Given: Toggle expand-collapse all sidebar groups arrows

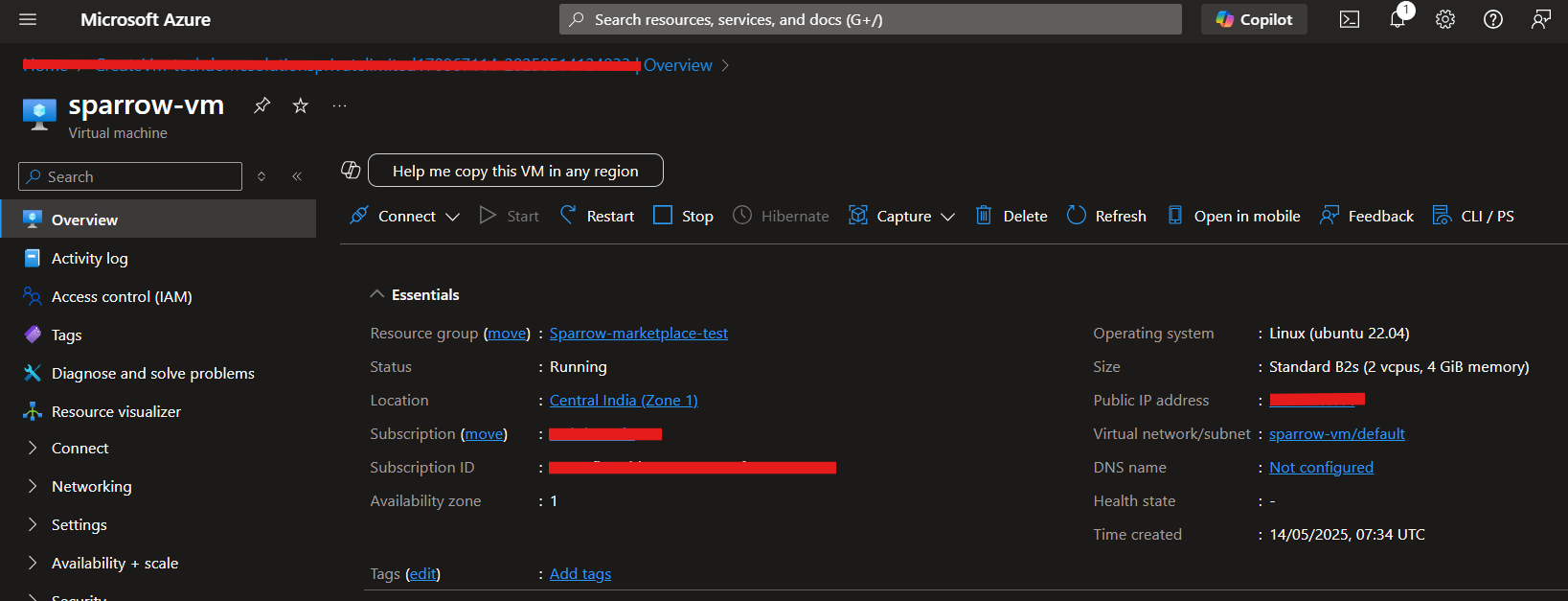Looking at the screenshot, I should tap(261, 176).
